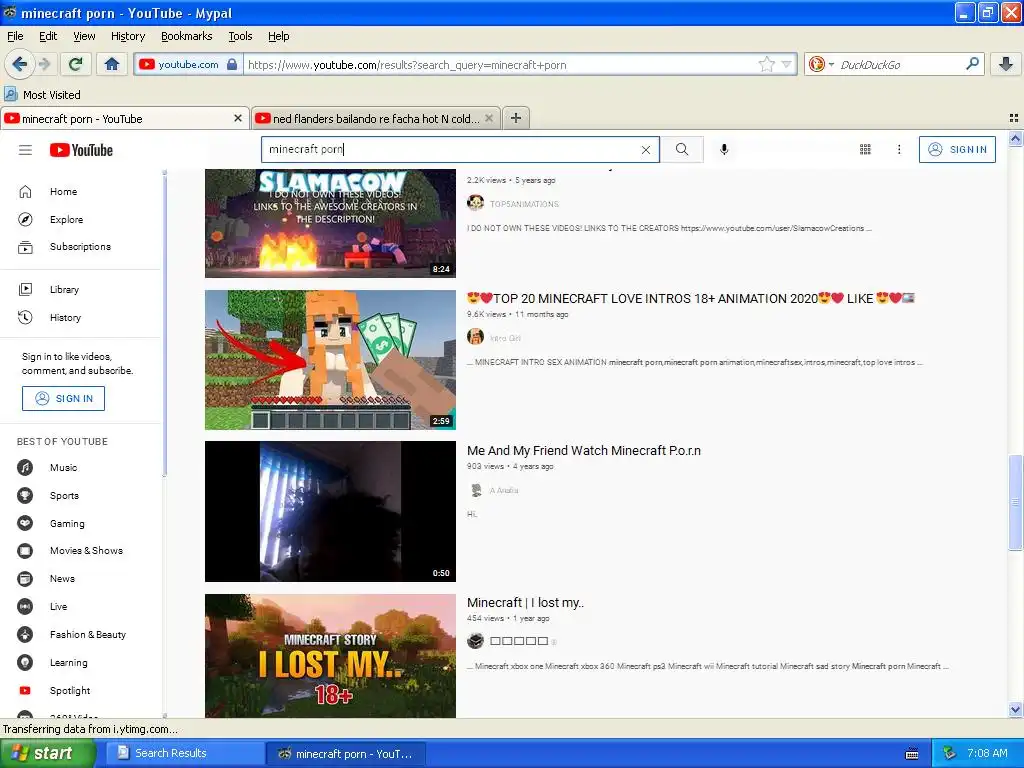Click the page scrollbar up arrow

tap(1015, 138)
